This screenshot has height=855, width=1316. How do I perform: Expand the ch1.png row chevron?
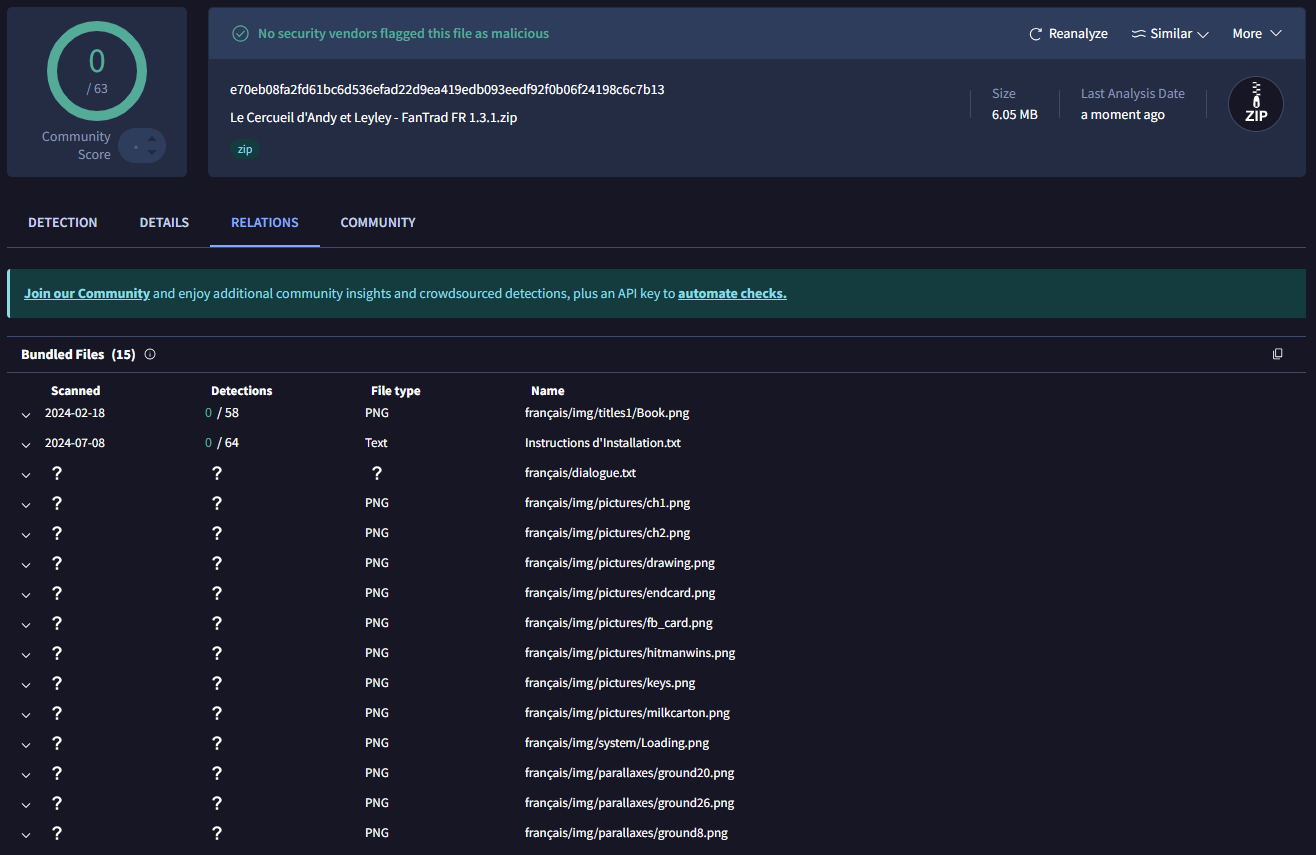[27, 504]
